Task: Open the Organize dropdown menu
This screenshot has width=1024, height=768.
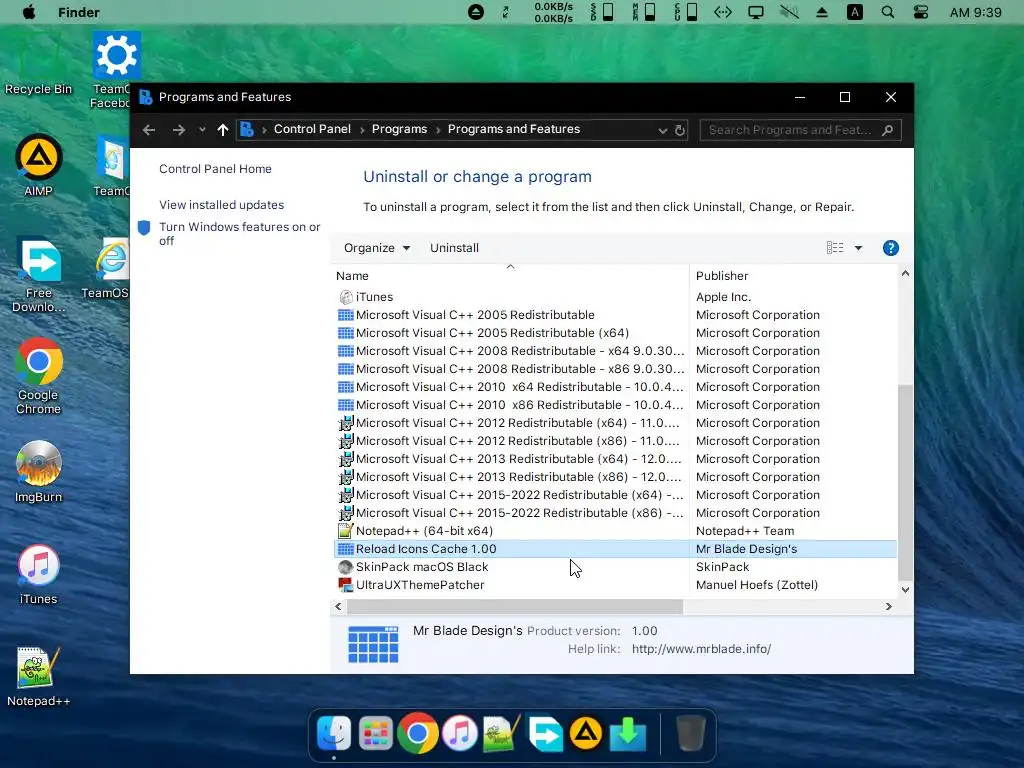Action: click(x=377, y=248)
